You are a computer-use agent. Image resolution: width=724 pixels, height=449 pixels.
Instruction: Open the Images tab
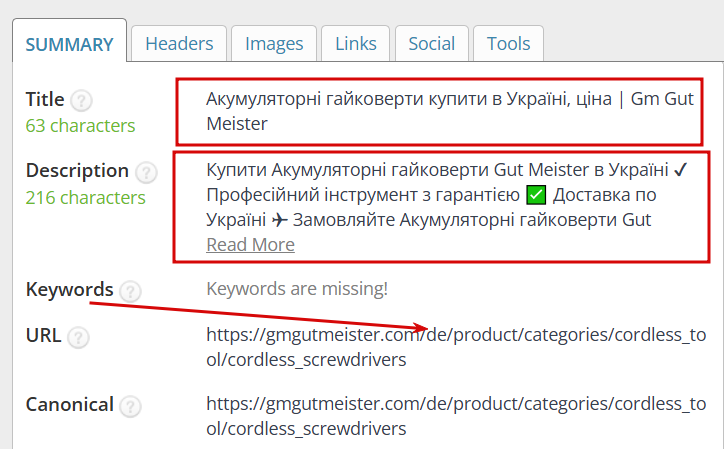pyautogui.click(x=274, y=44)
